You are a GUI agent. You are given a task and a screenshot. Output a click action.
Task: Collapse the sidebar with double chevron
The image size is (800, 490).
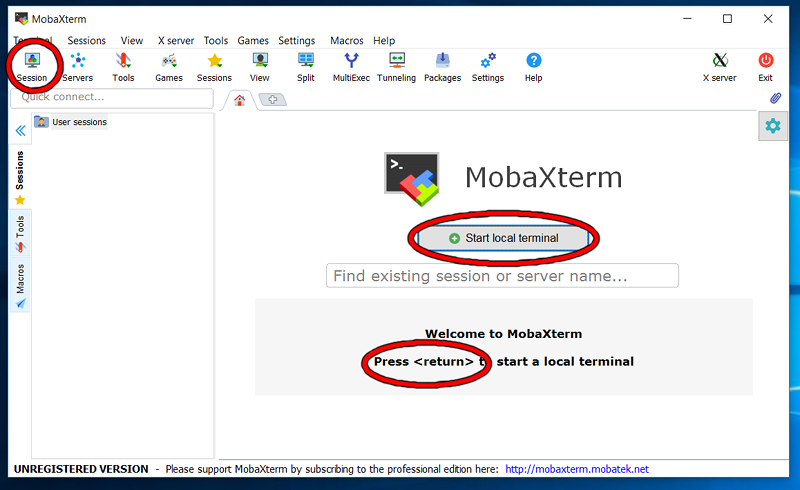click(x=20, y=131)
